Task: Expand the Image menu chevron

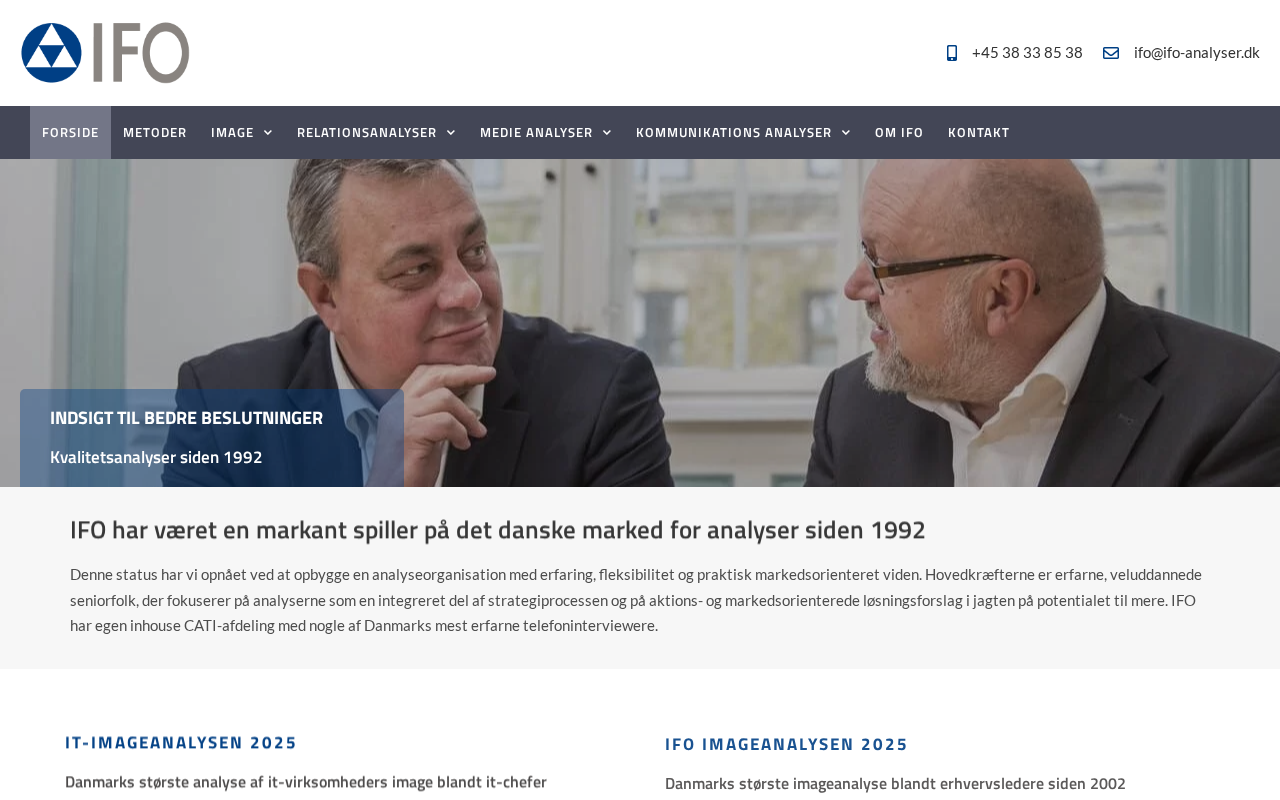Action: (x=268, y=133)
